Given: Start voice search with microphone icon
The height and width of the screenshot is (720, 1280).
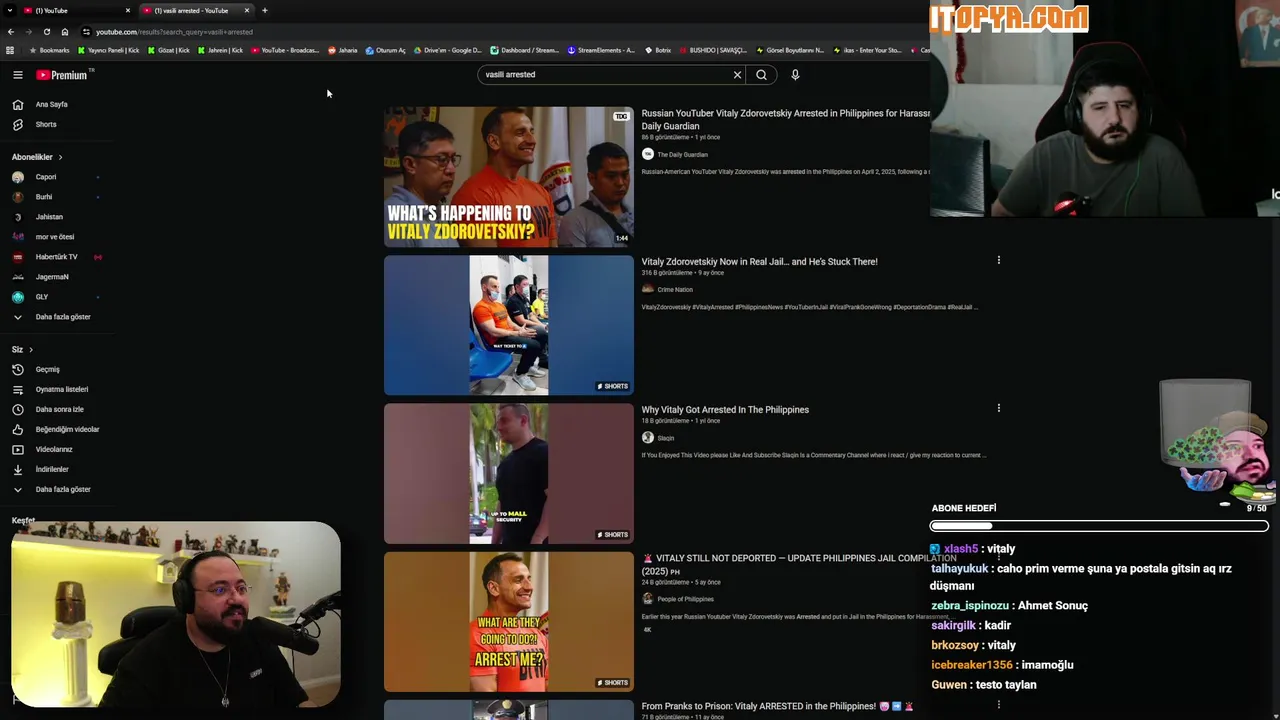Looking at the screenshot, I should tap(795, 75).
